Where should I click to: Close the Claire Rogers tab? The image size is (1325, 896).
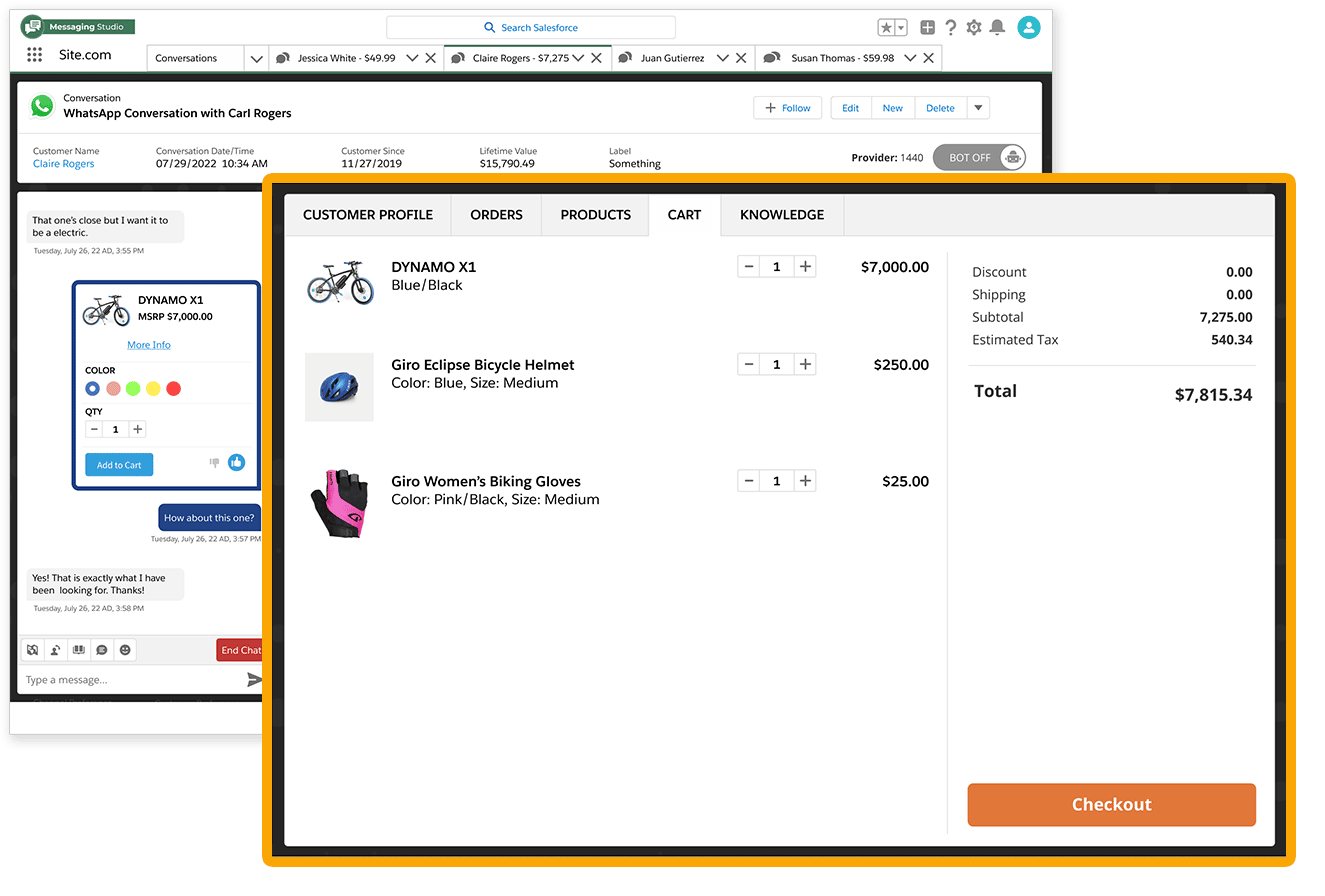point(597,58)
